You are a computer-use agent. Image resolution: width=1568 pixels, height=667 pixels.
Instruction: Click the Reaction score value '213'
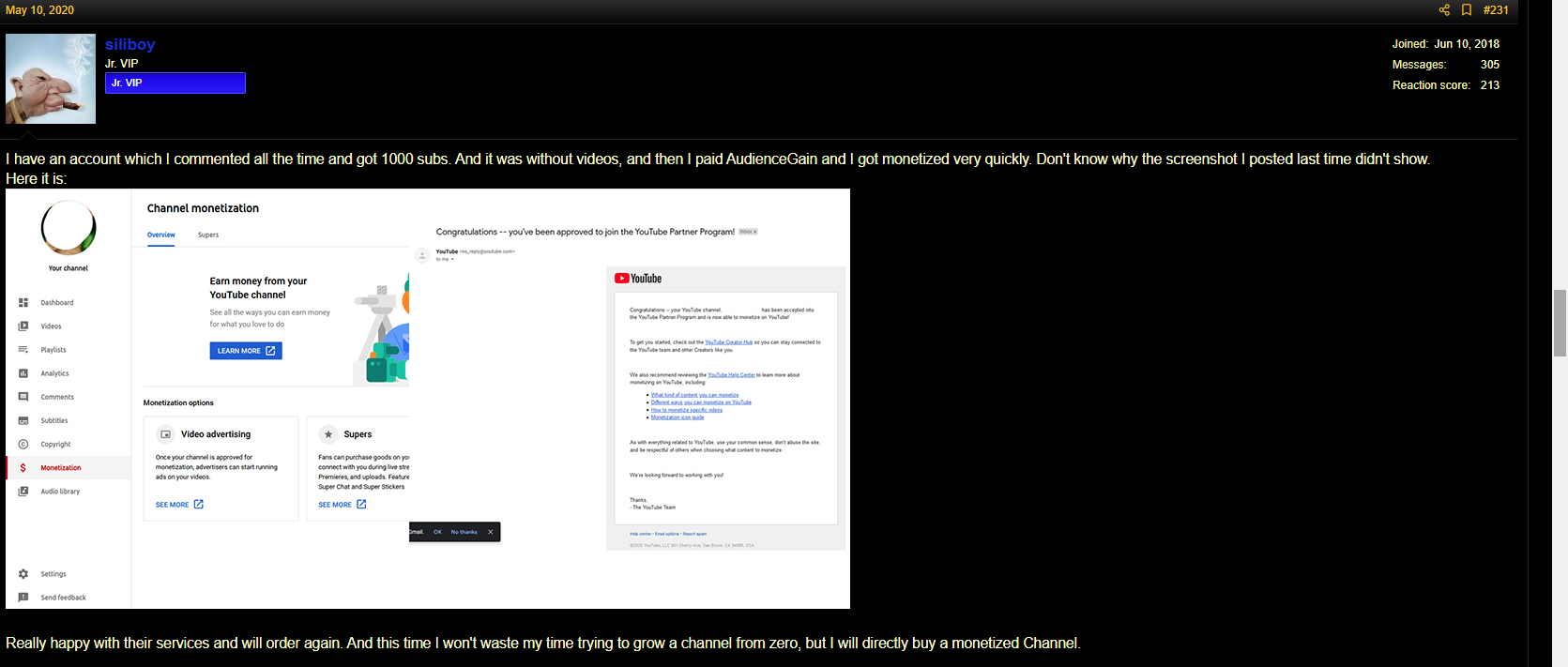(x=1490, y=85)
